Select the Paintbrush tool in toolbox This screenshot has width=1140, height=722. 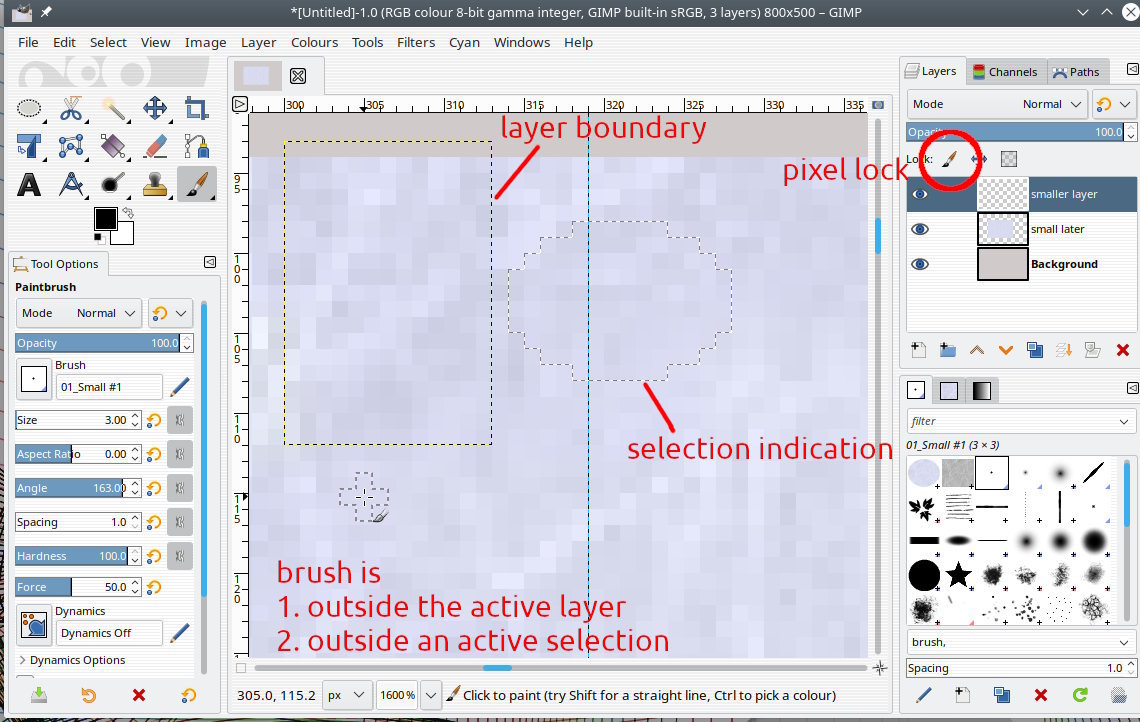196,185
